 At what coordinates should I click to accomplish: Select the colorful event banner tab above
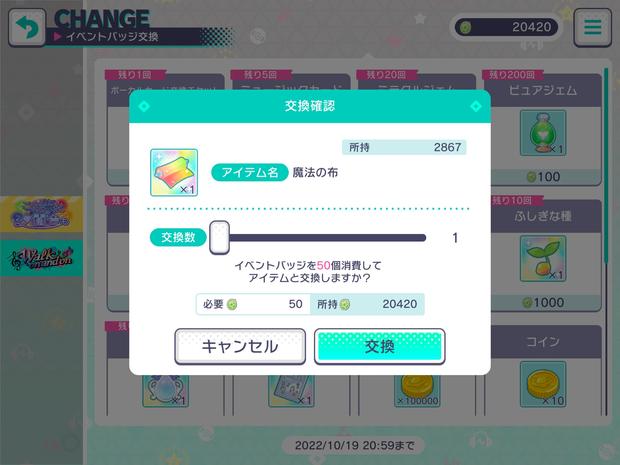pos(41,214)
